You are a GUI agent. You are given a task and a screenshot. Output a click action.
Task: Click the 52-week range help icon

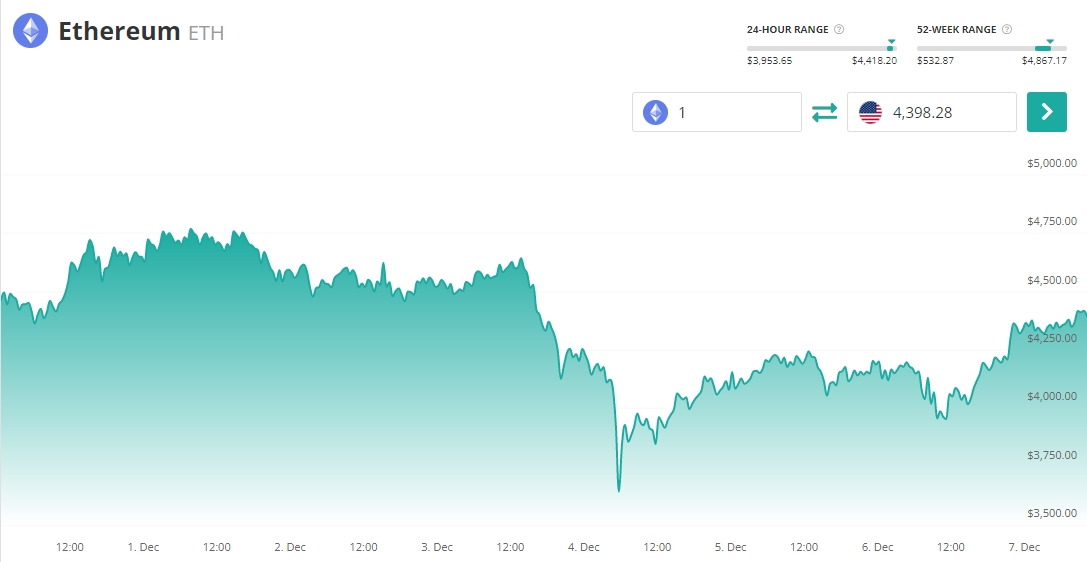click(x=1005, y=30)
